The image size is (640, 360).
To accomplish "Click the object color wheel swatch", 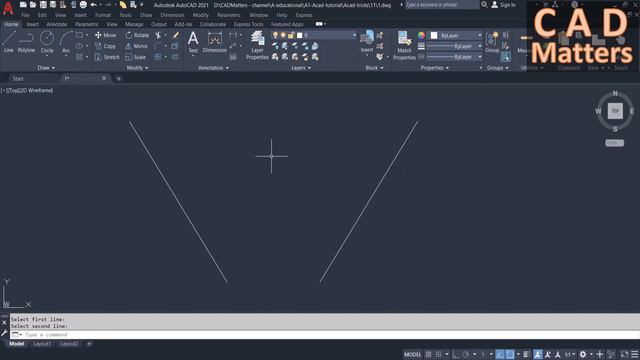I will pyautogui.click(x=421, y=36).
